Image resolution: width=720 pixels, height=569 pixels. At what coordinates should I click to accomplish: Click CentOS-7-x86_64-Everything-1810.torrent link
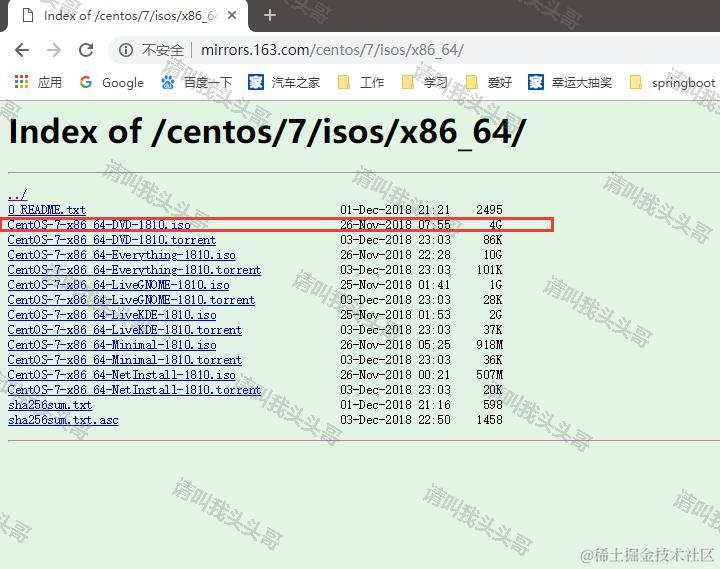(134, 270)
